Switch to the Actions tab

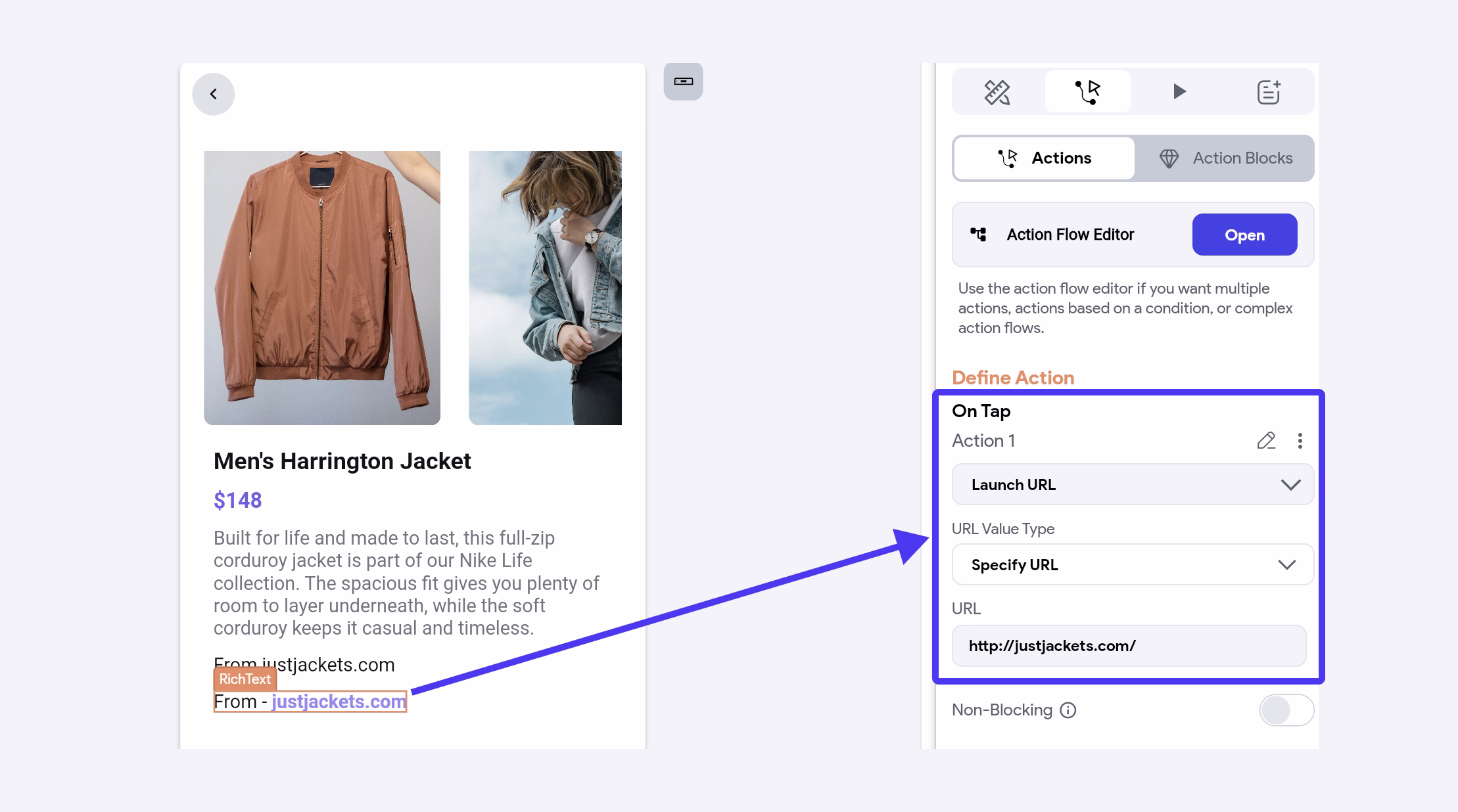[x=1044, y=158]
